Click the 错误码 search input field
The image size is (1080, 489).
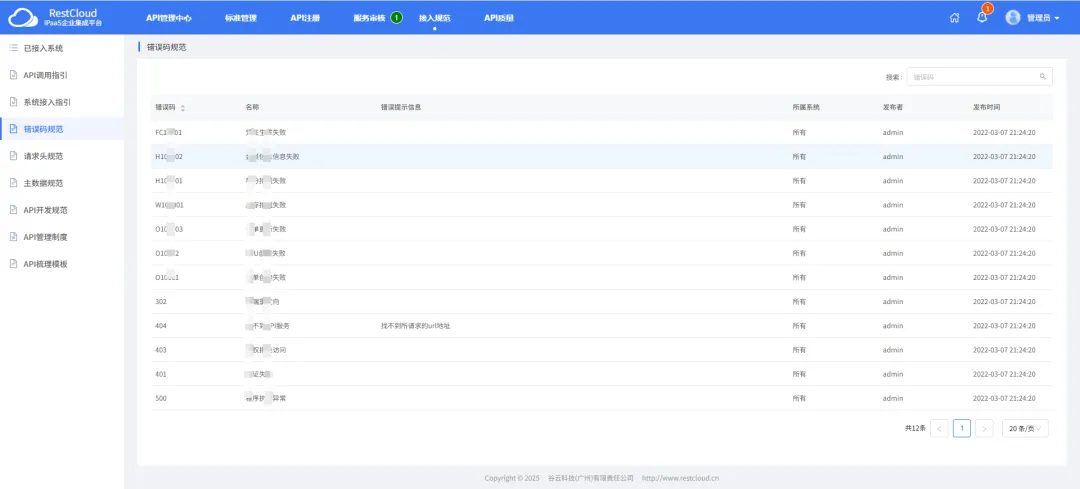[979, 76]
